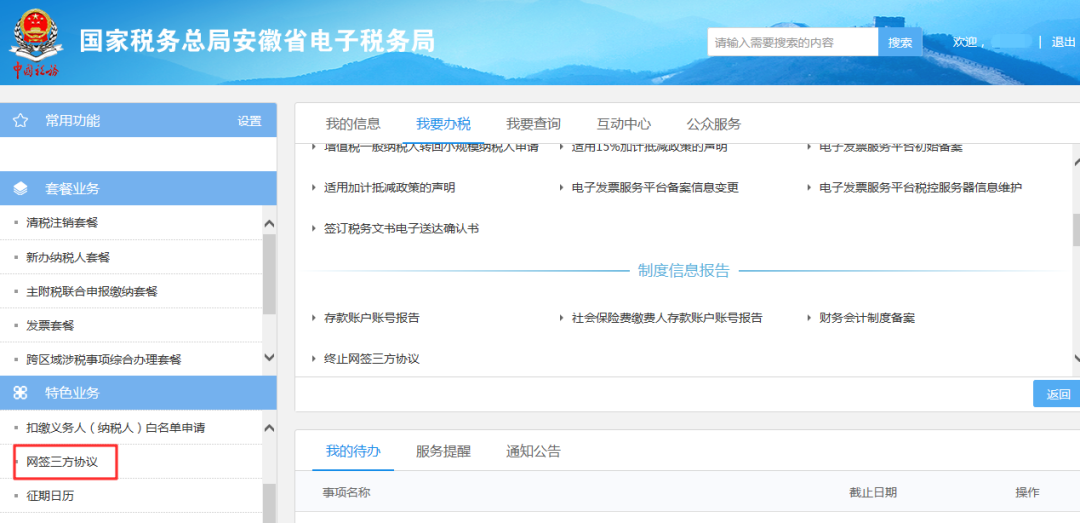
Task: Switch to 我的信息 tab
Action: (x=353, y=124)
